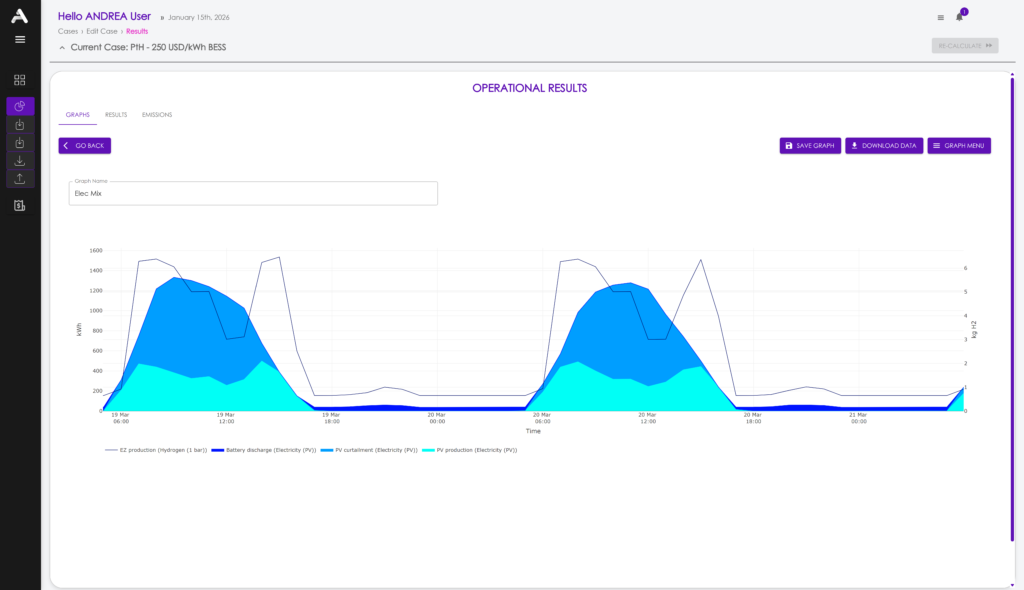Open the sidebar hamburger menu
Screen dimensions: 1024x590
pyautogui.click(x=20, y=39)
